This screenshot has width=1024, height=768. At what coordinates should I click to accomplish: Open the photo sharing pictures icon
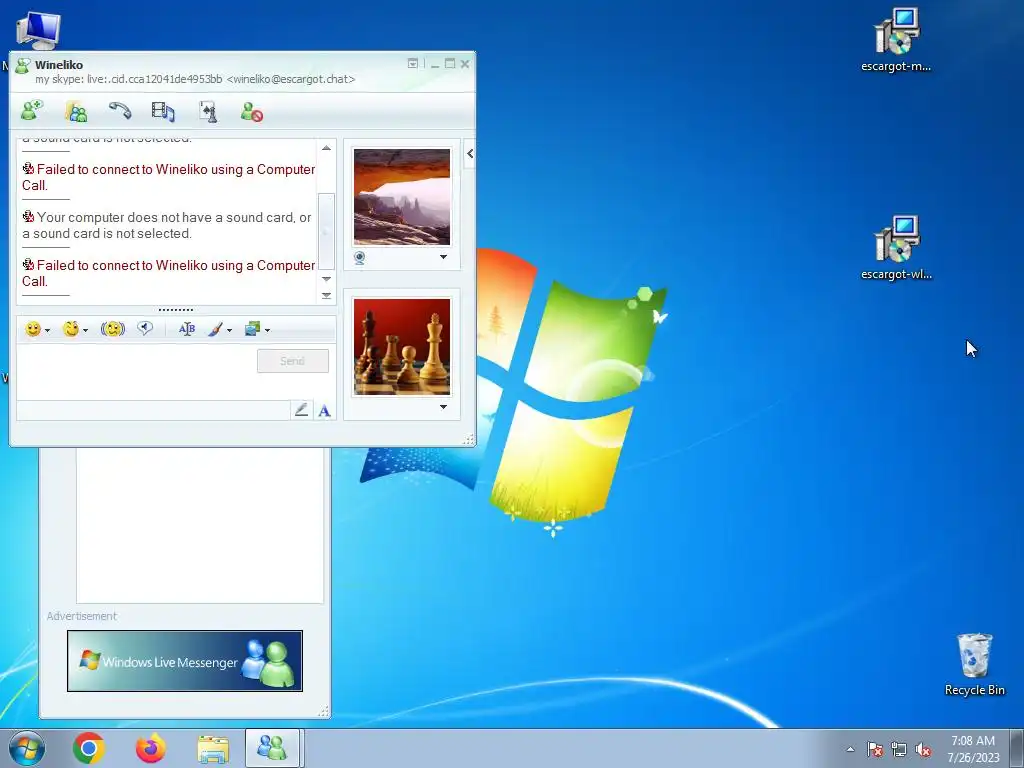pos(253,329)
